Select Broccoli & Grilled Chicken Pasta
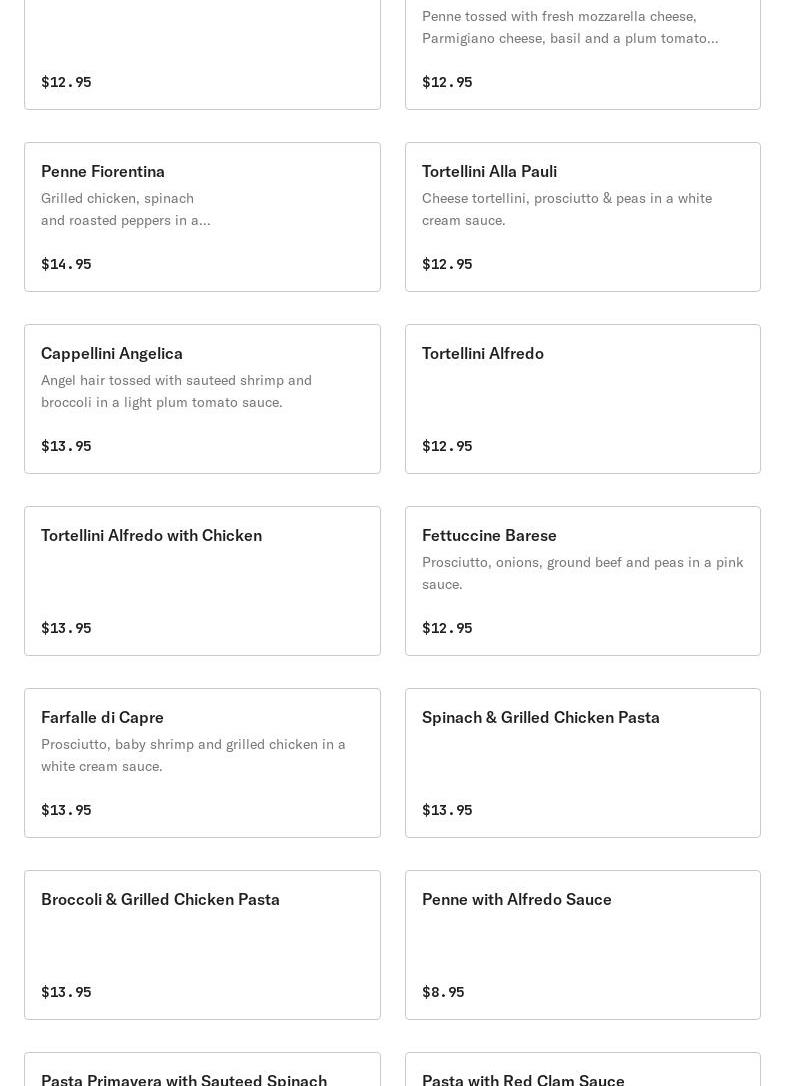 point(160,899)
